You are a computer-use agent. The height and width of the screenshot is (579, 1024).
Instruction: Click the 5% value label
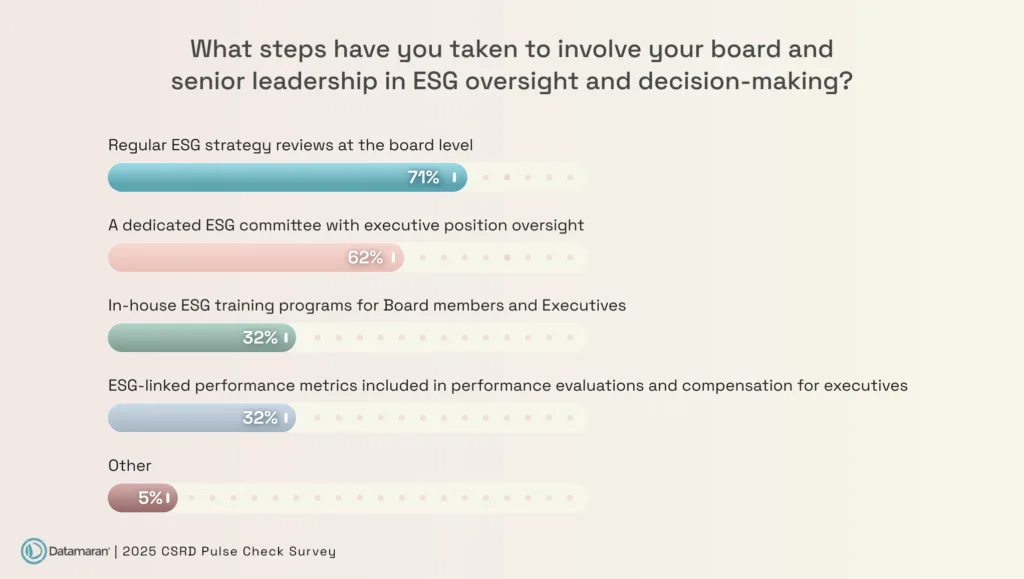point(150,497)
